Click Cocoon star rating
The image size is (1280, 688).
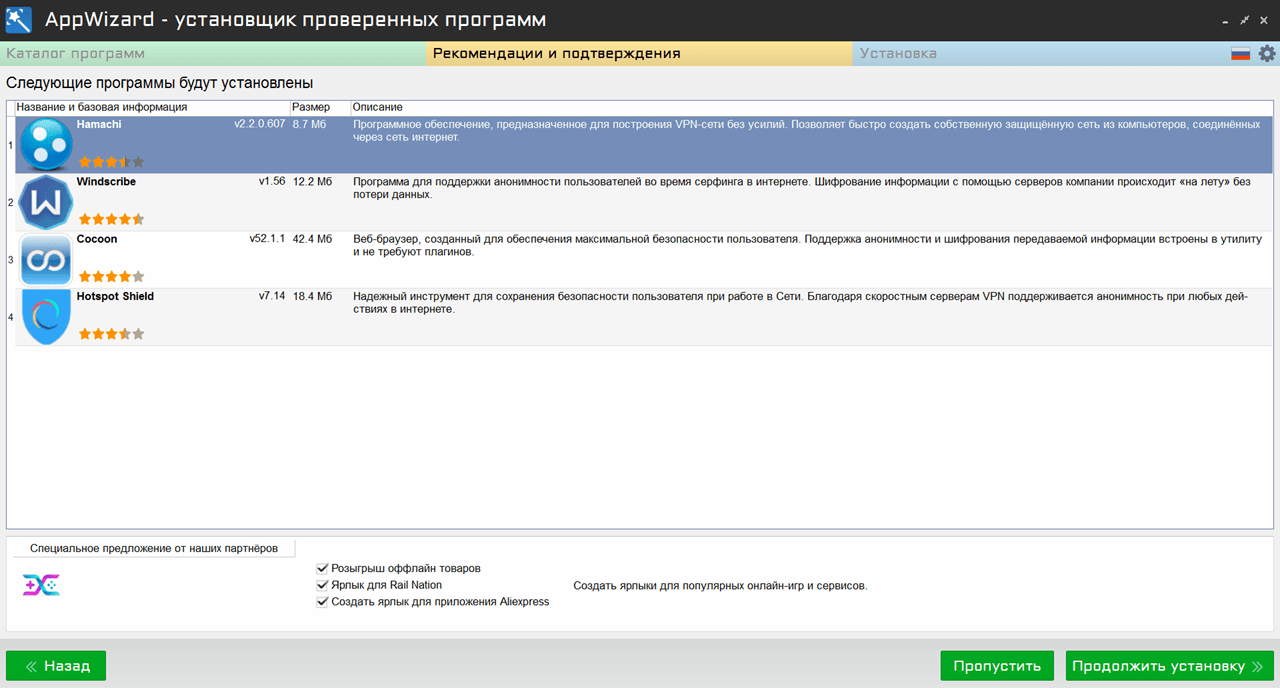pyautogui.click(x=111, y=276)
